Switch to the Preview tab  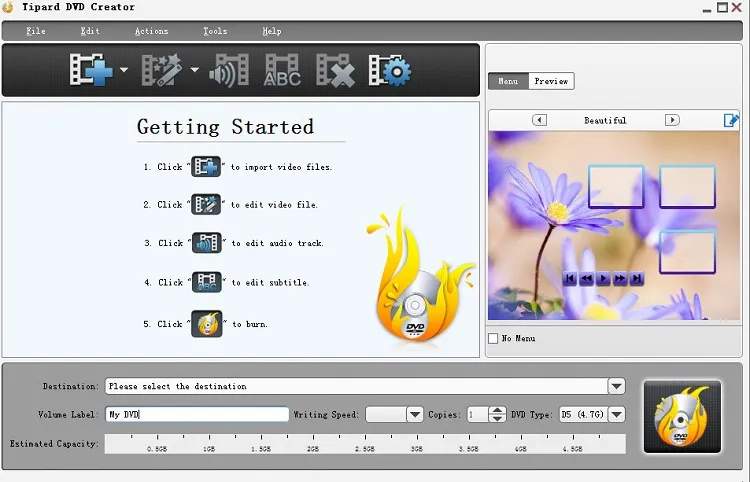click(551, 81)
